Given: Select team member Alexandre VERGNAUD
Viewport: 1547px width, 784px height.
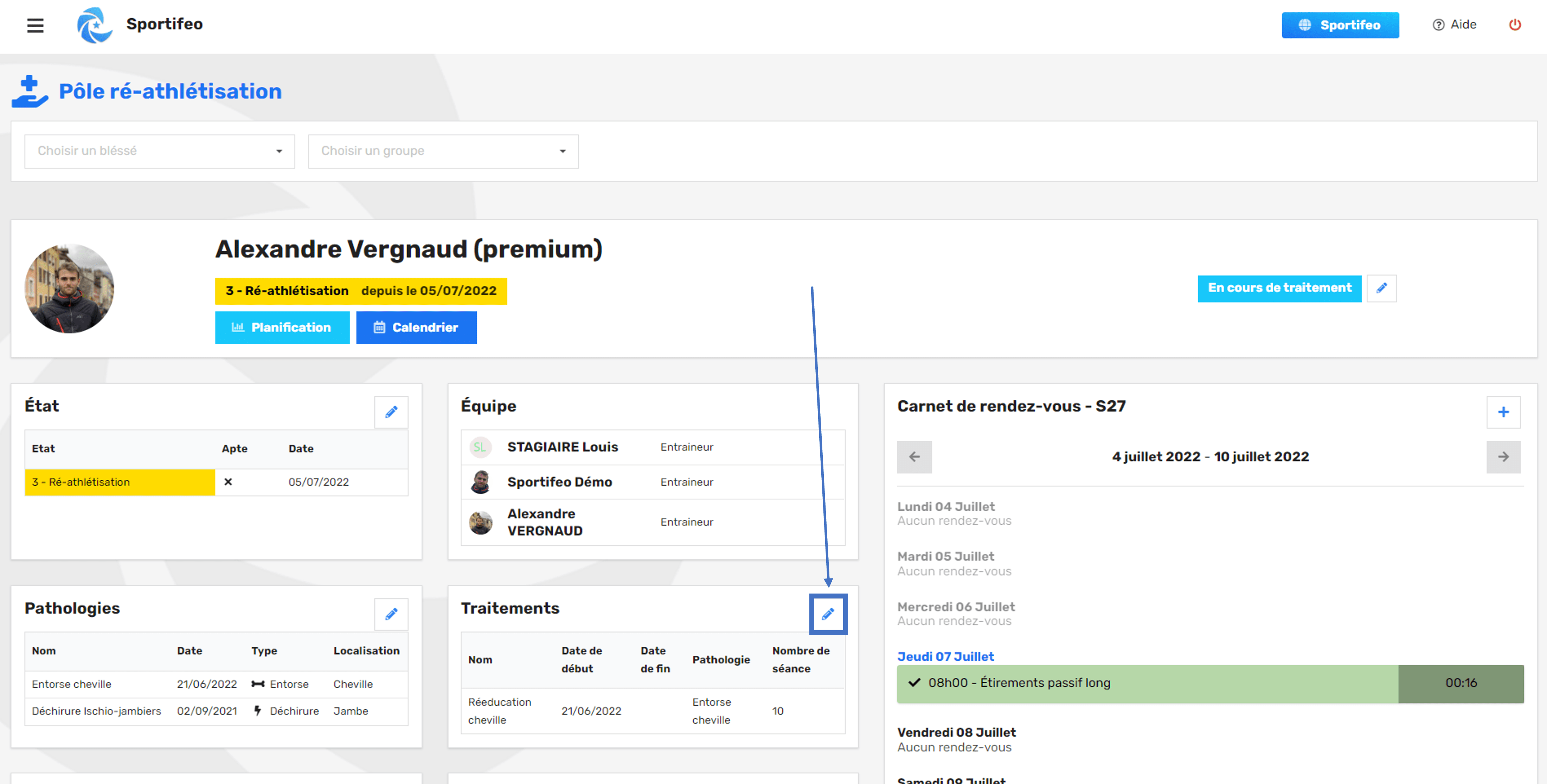Looking at the screenshot, I should click(653, 522).
